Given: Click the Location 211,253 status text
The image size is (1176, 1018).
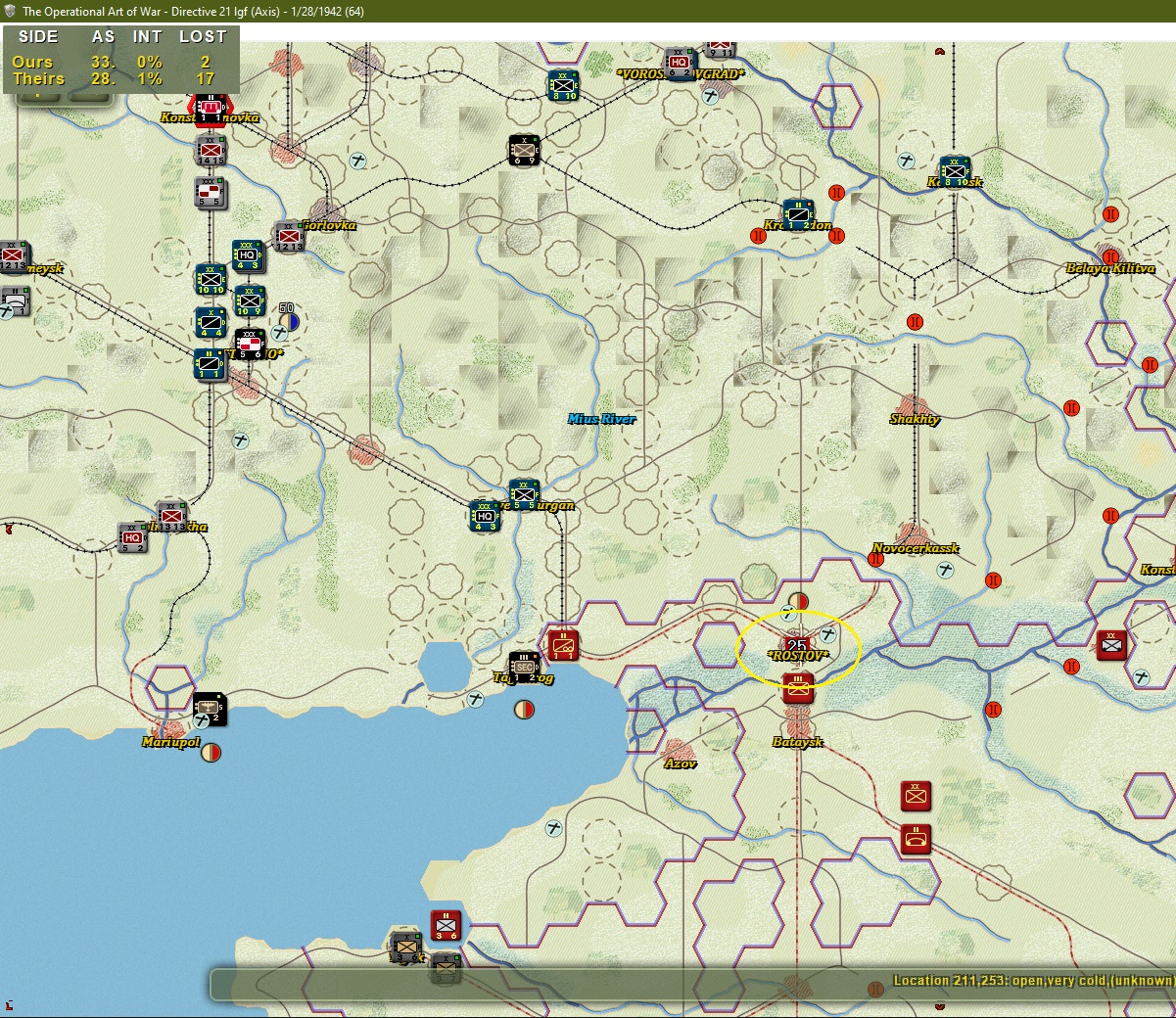Looking at the screenshot, I should pos(1033,980).
